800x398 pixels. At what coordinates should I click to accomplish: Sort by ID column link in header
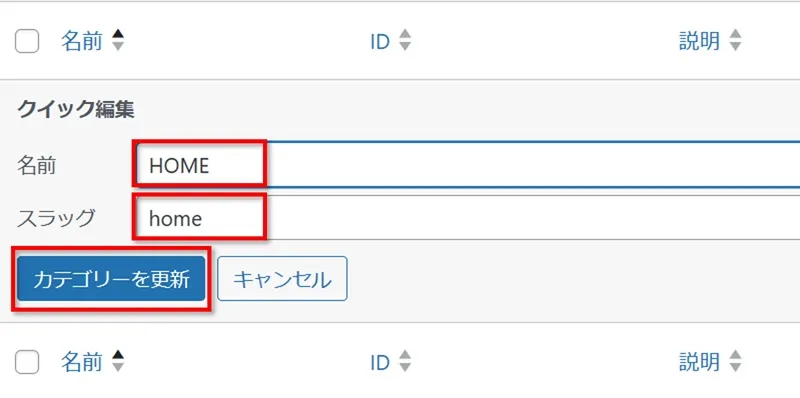(380, 42)
